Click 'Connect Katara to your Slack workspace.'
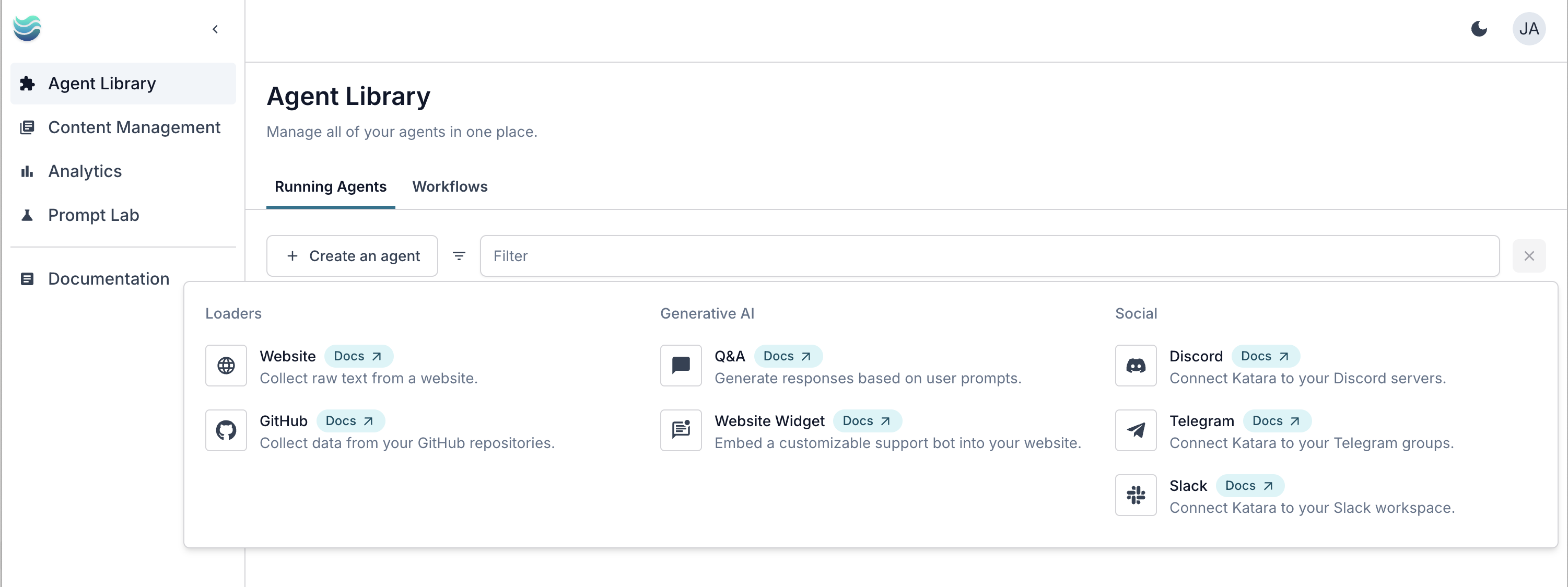The height and width of the screenshot is (587, 1568). click(1313, 507)
